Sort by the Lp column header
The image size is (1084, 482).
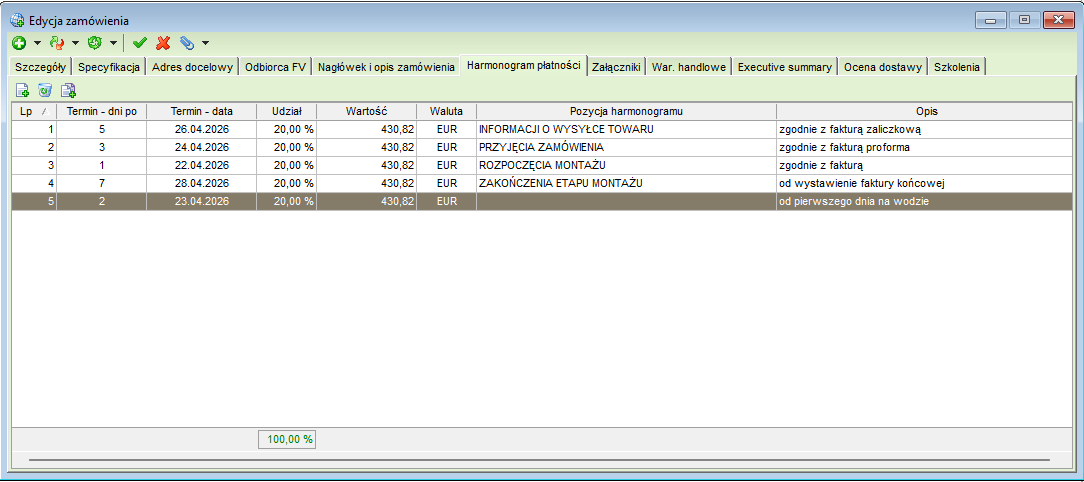tap(34, 111)
